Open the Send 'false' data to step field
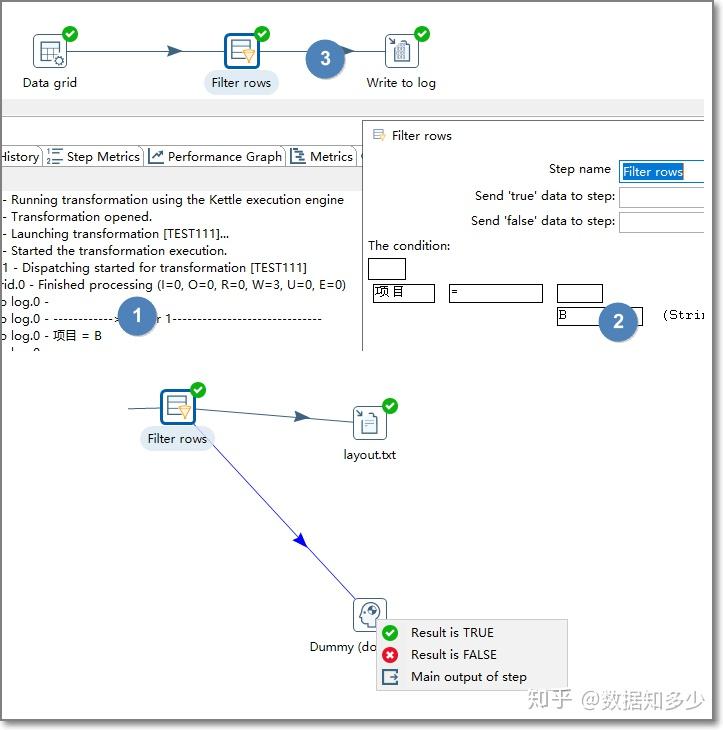This screenshot has width=723, height=730. pyautogui.click(x=661, y=222)
